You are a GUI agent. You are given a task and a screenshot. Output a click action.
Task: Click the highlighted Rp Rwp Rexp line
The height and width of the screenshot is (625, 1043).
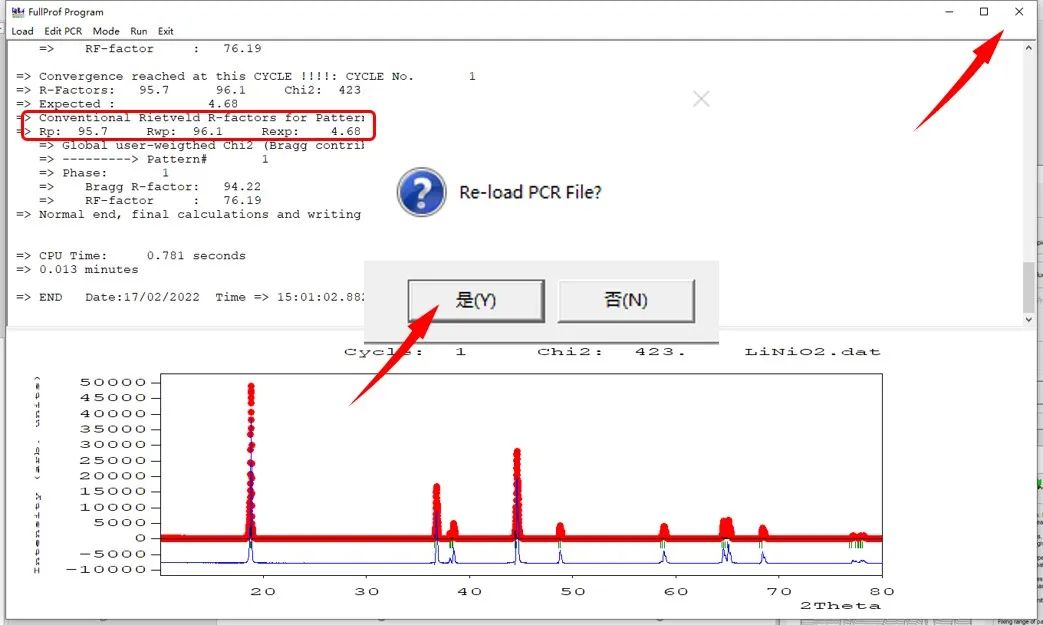(x=198, y=131)
